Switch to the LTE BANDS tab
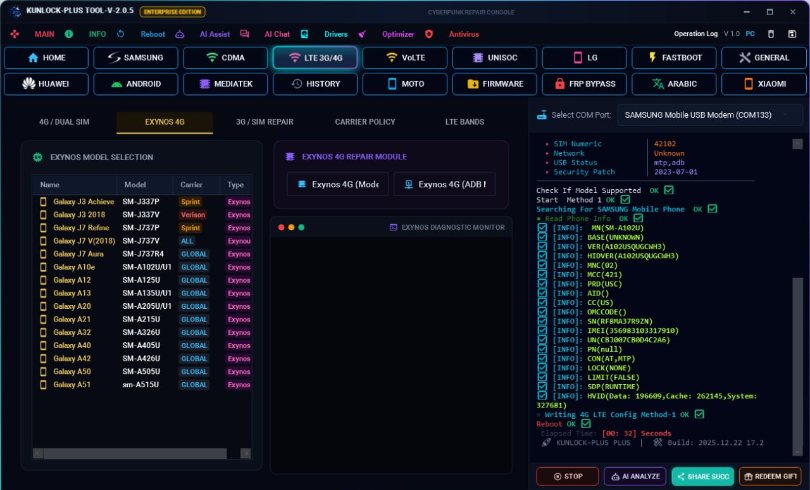The width and height of the screenshot is (810, 490). [464, 122]
